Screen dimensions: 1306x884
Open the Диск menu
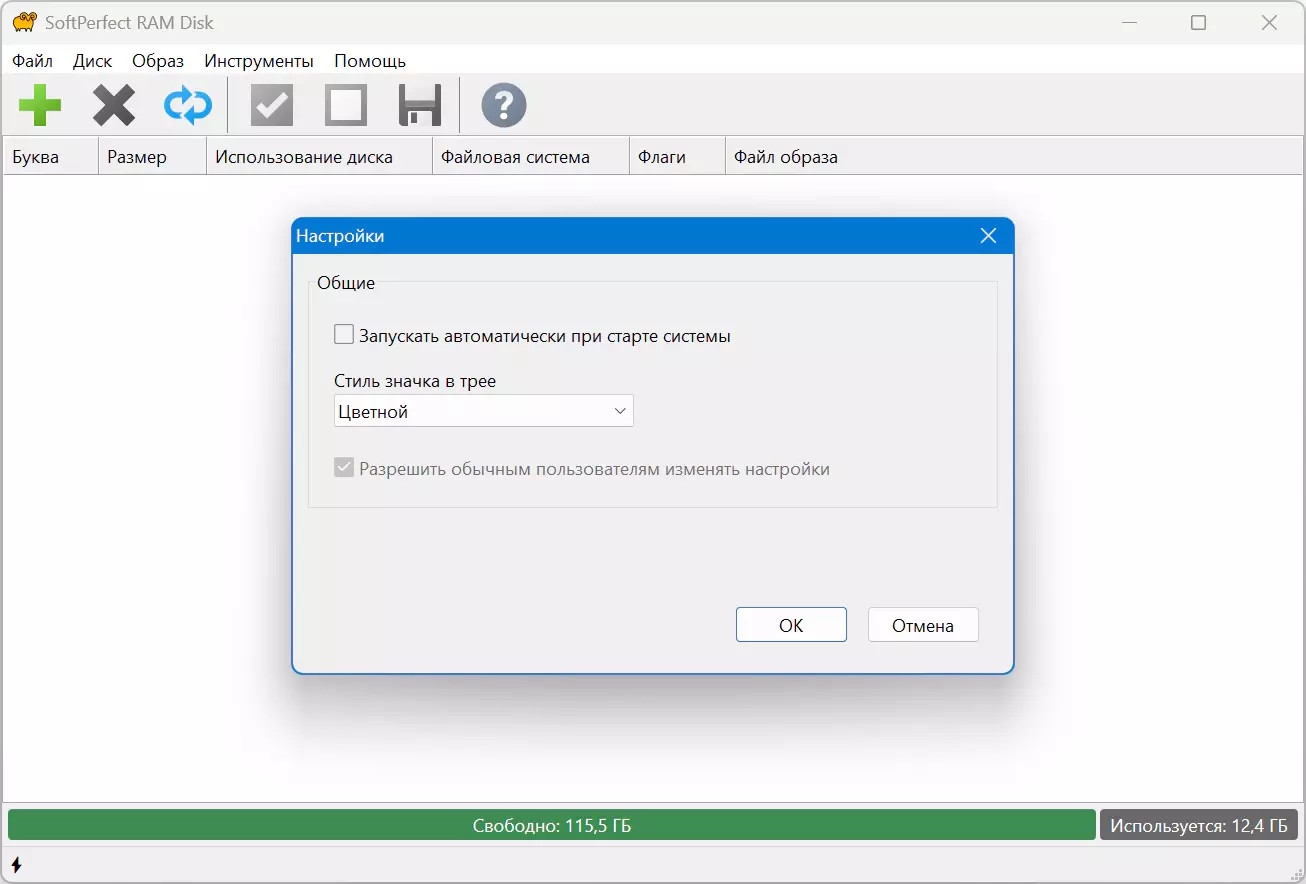click(x=93, y=61)
